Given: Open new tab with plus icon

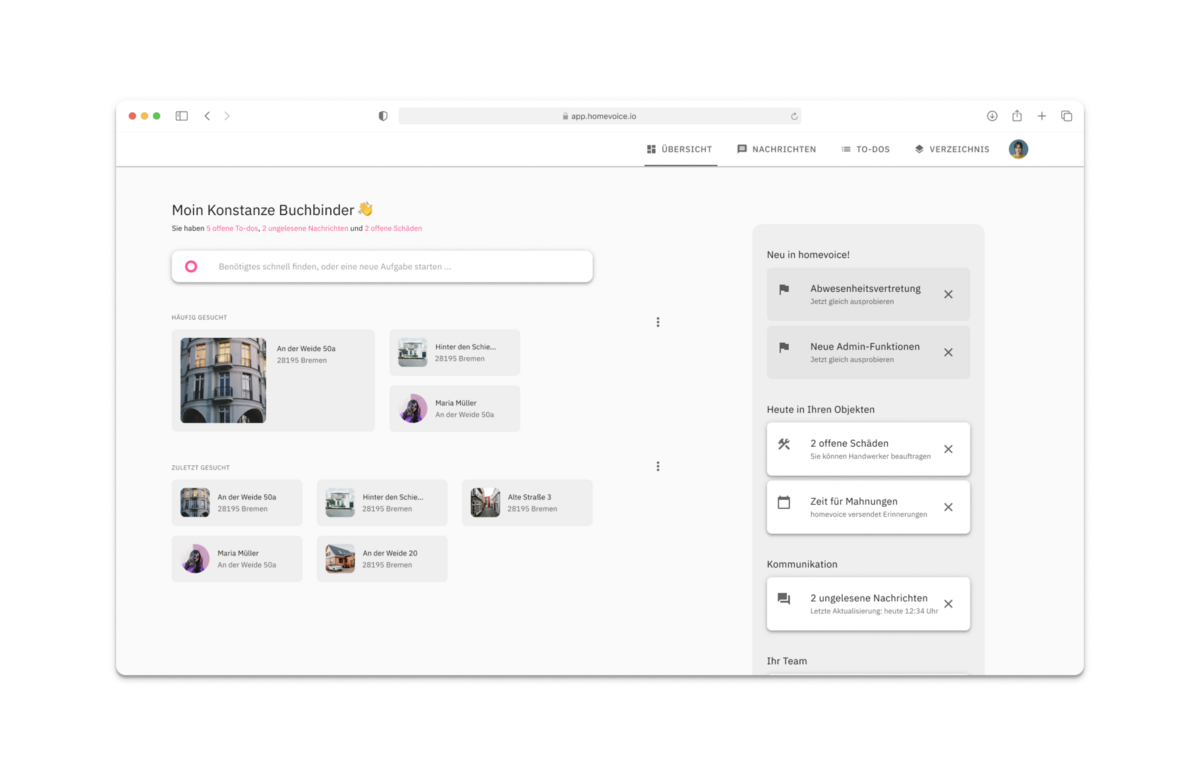Looking at the screenshot, I should coord(1041,116).
